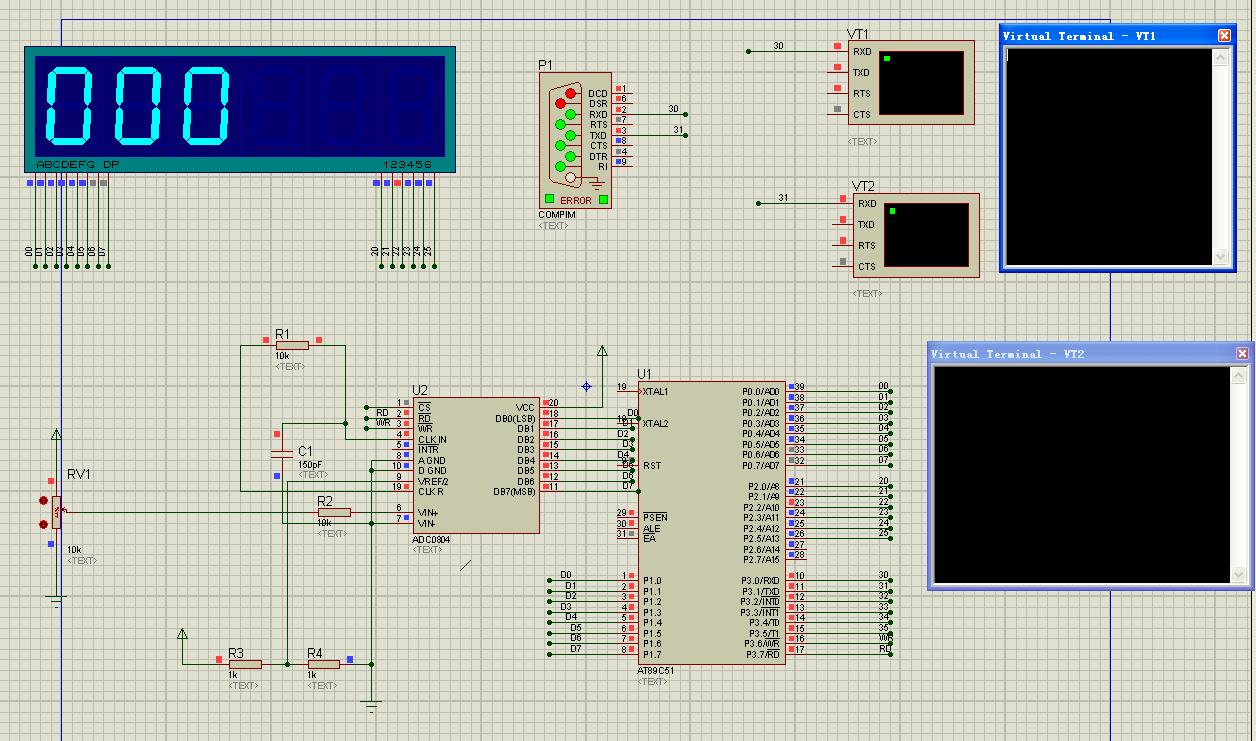Click the COMPIM part label
Screen dimensions: 1256x741
coord(557,215)
